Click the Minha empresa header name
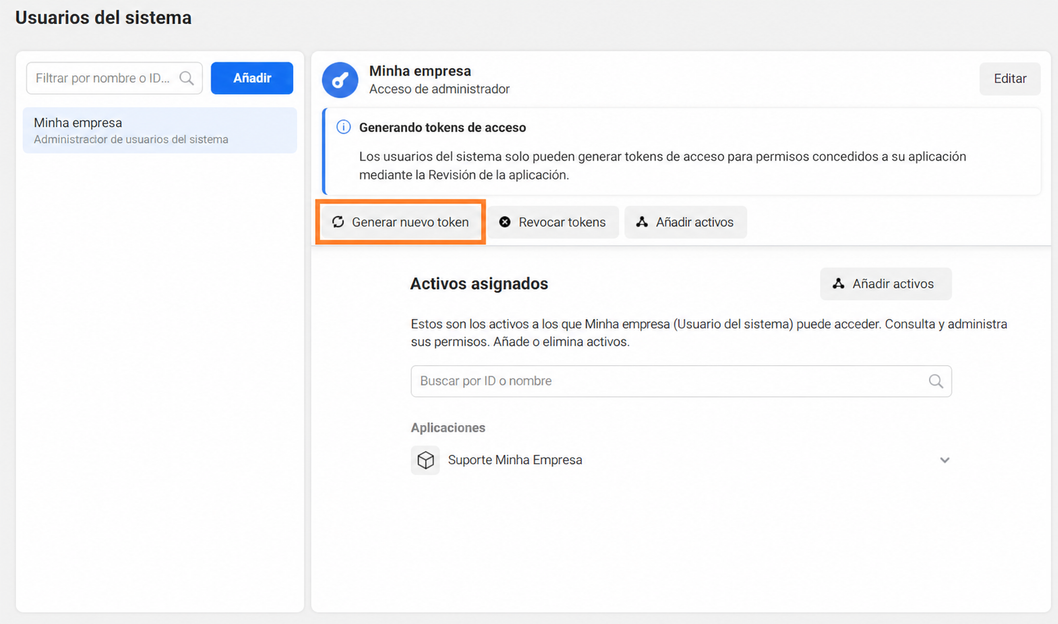This screenshot has height=624, width=1058. pos(420,71)
